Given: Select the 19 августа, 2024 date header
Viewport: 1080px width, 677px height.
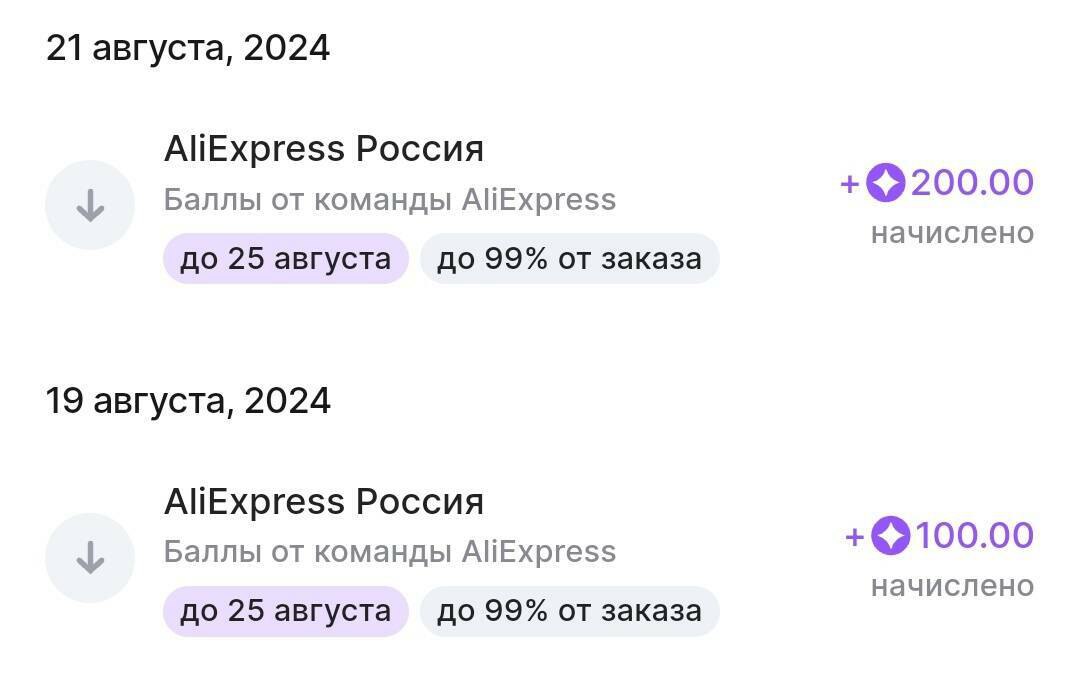Looking at the screenshot, I should (188, 401).
